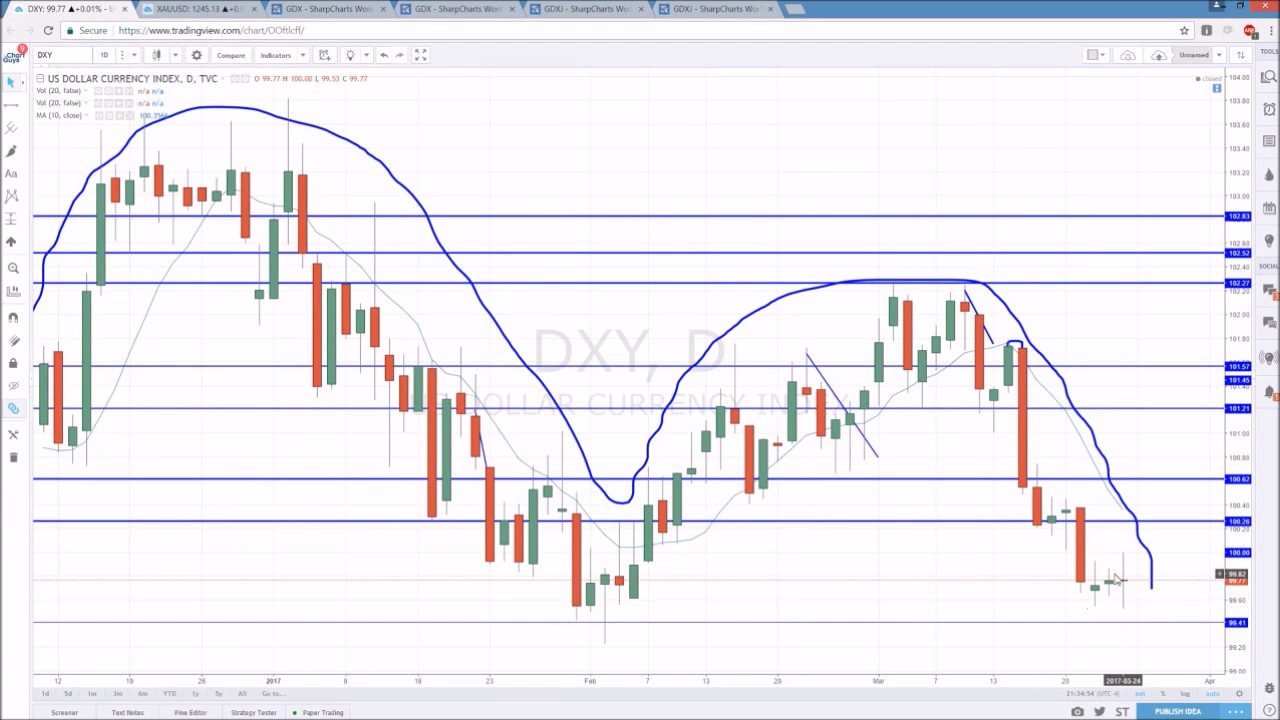
Task: Select the 1d time range
Action: [x=45, y=694]
